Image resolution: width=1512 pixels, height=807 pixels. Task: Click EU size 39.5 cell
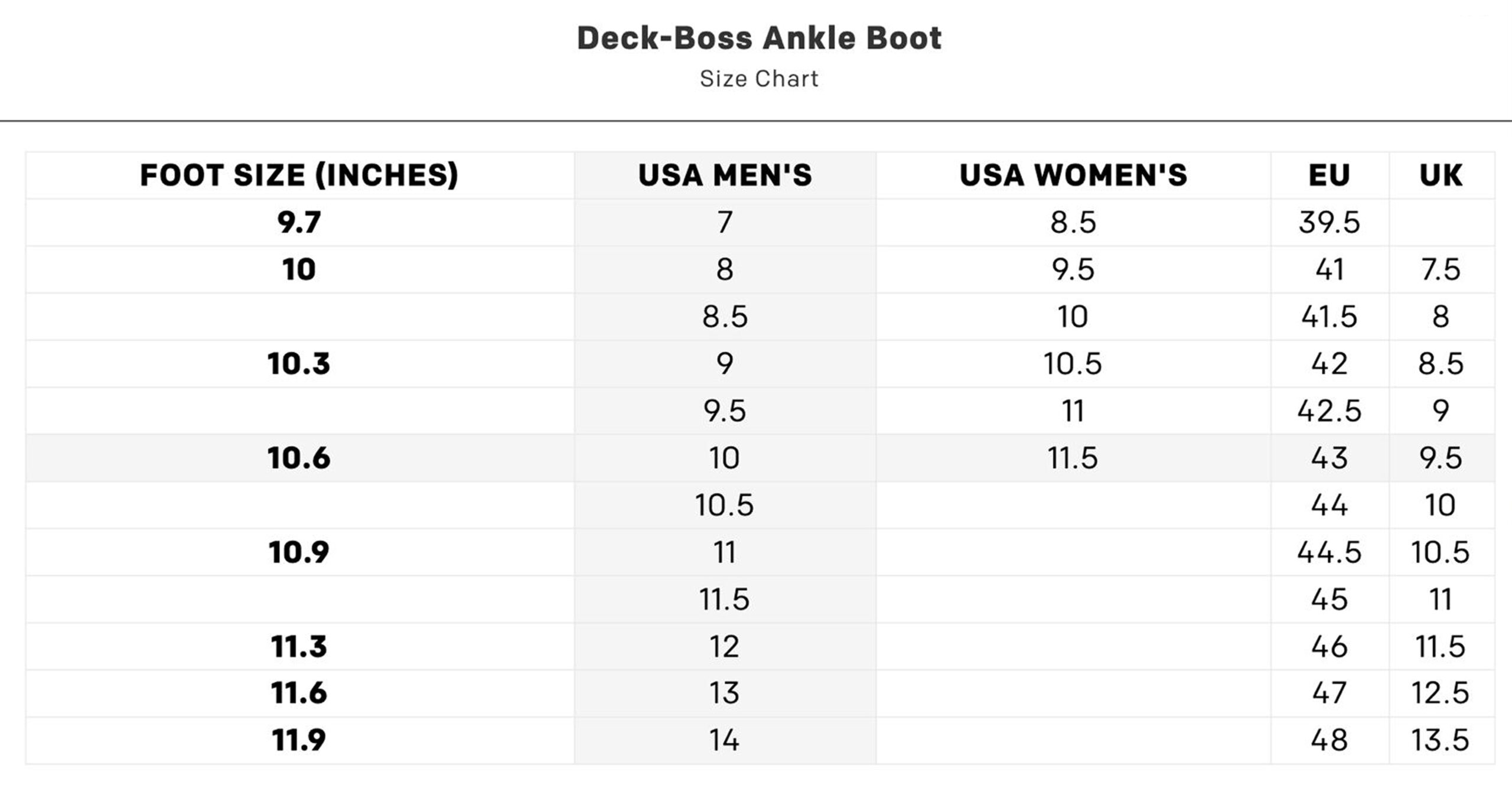[1329, 223]
